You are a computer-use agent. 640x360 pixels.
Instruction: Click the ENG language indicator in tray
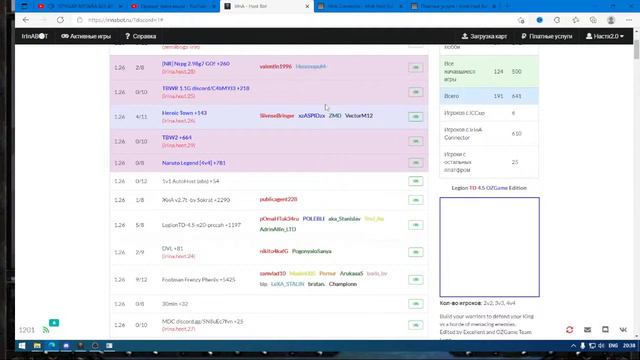pyautogui.click(x=613, y=346)
